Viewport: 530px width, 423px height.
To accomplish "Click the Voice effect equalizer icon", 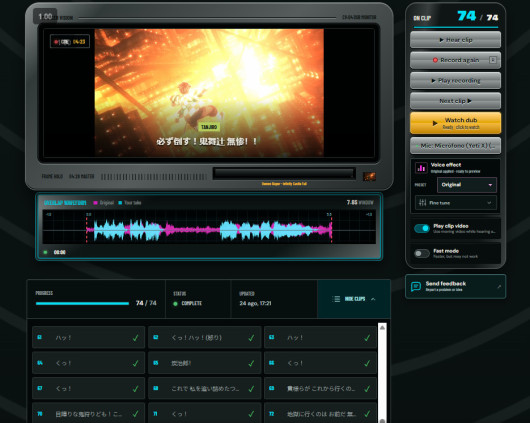I will point(421,167).
